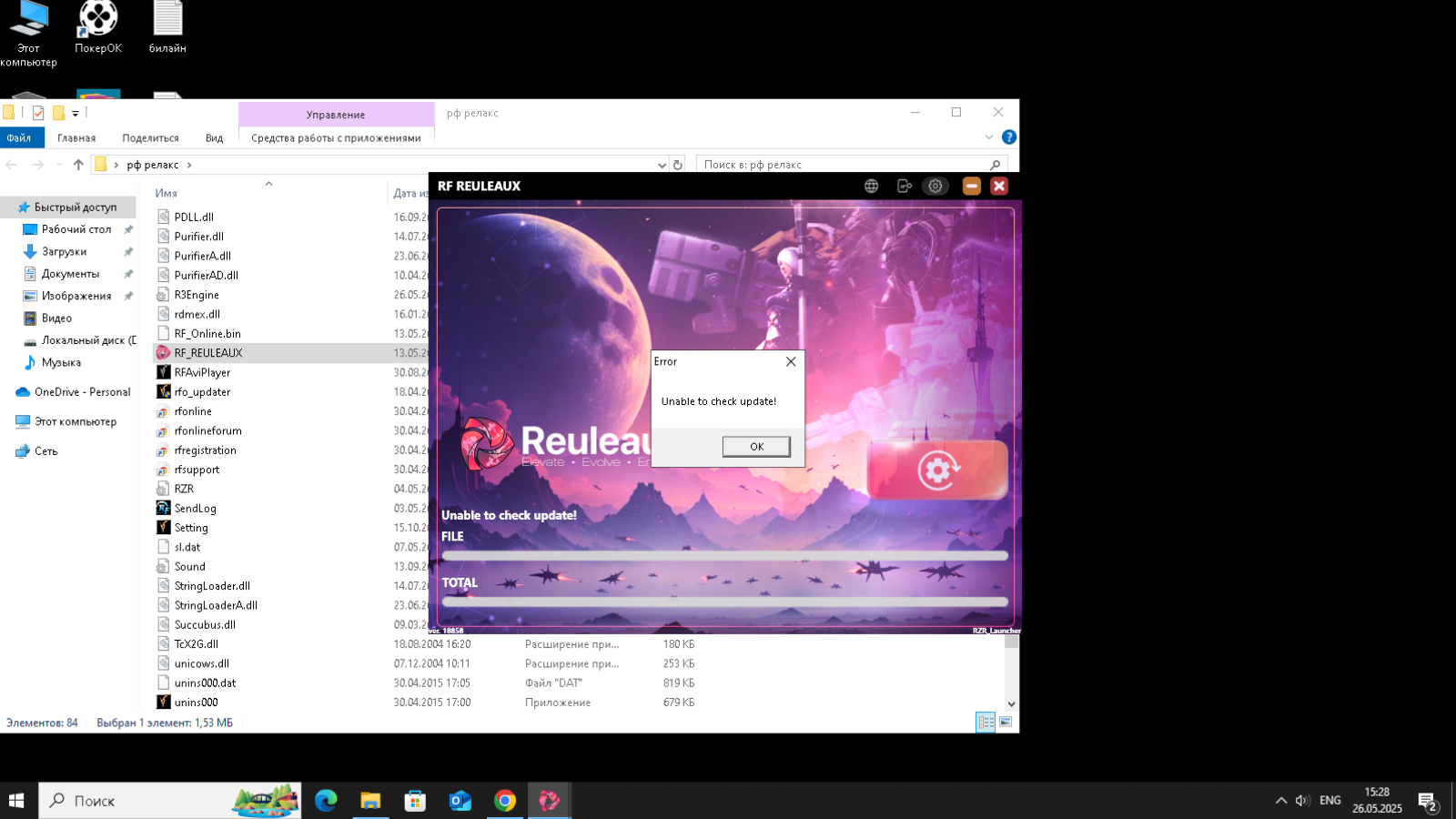1456x819 pixels.
Task: Open Средства работы с приложениями tab
Action: tap(336, 137)
